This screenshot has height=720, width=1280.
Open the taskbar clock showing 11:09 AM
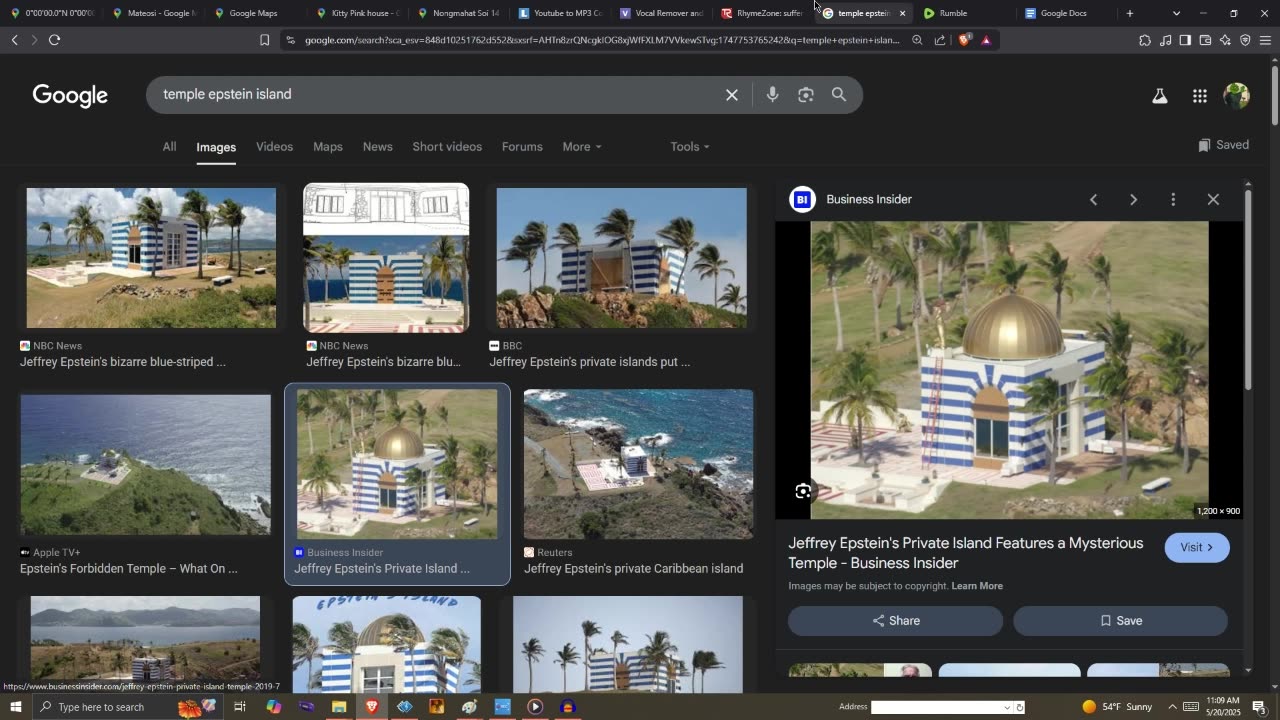coord(1223,707)
